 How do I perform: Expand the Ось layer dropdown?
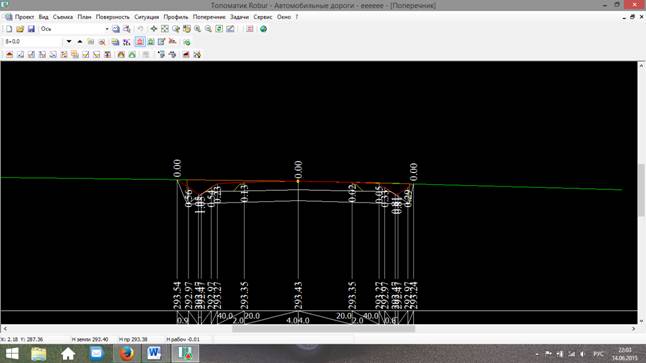(107, 29)
